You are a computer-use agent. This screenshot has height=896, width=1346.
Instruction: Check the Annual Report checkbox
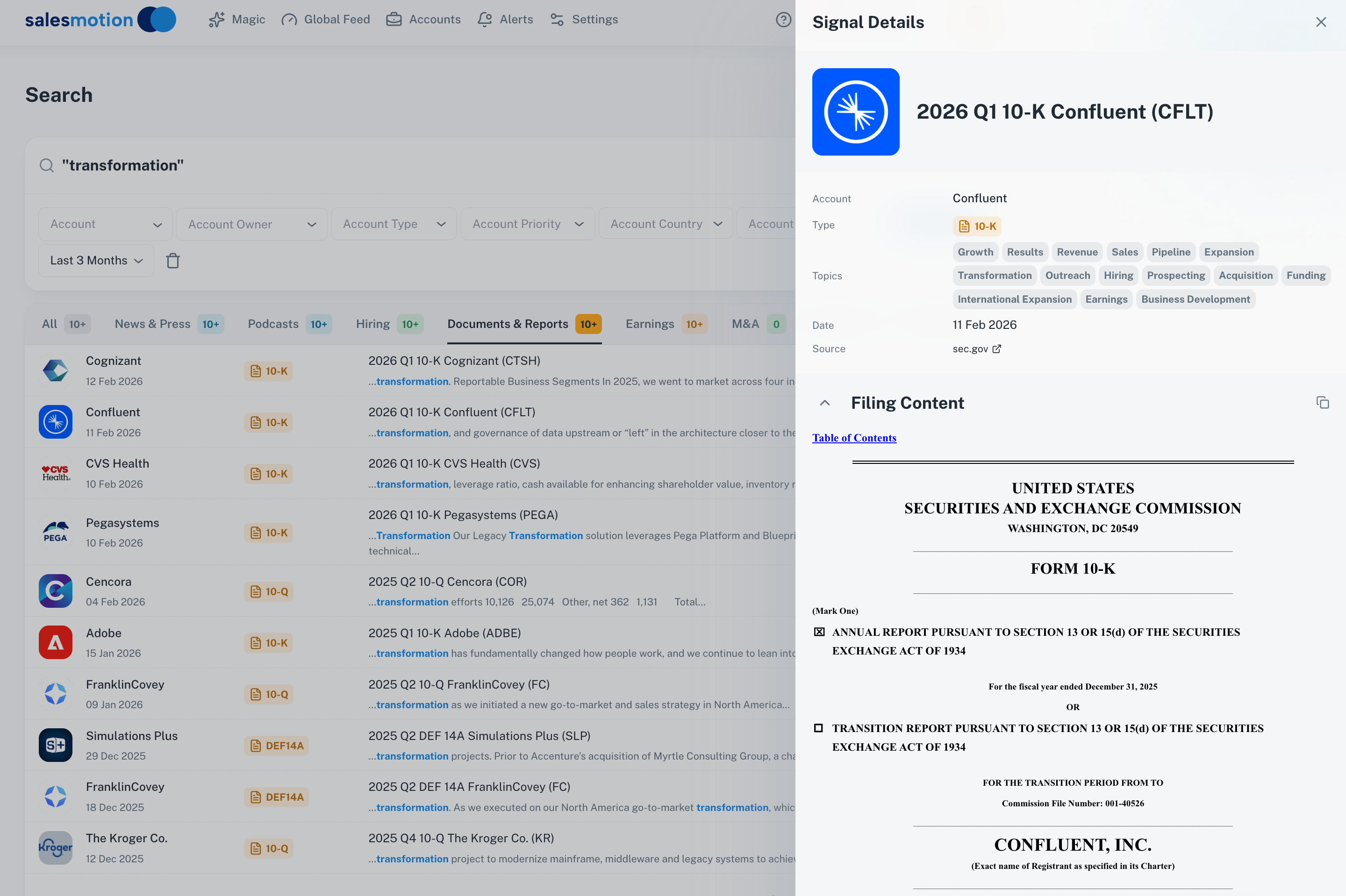pos(819,632)
